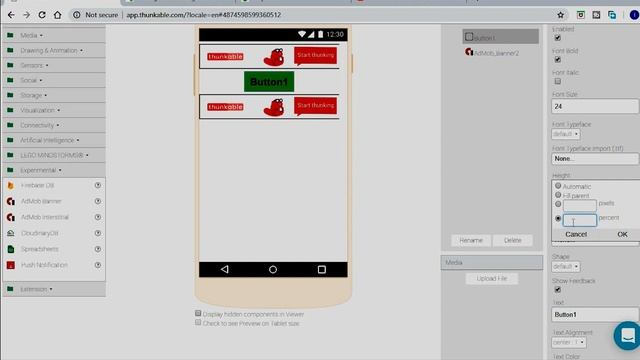The width and height of the screenshot is (640, 360).
Task: Open help for AdMob Banner
Action: pos(98,201)
